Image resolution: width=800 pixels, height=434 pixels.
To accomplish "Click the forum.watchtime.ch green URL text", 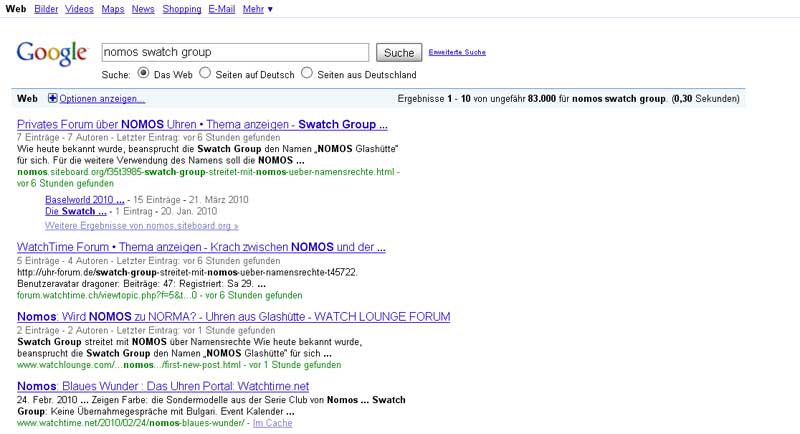I will 107,295.
